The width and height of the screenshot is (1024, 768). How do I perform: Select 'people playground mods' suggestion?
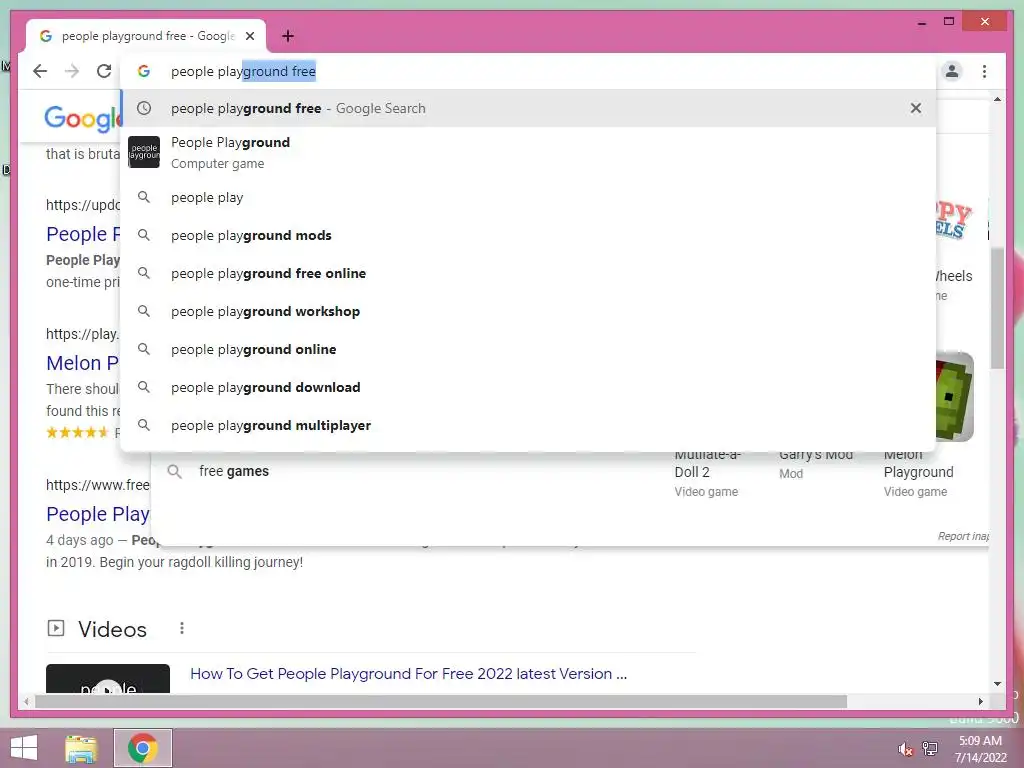pos(528,235)
